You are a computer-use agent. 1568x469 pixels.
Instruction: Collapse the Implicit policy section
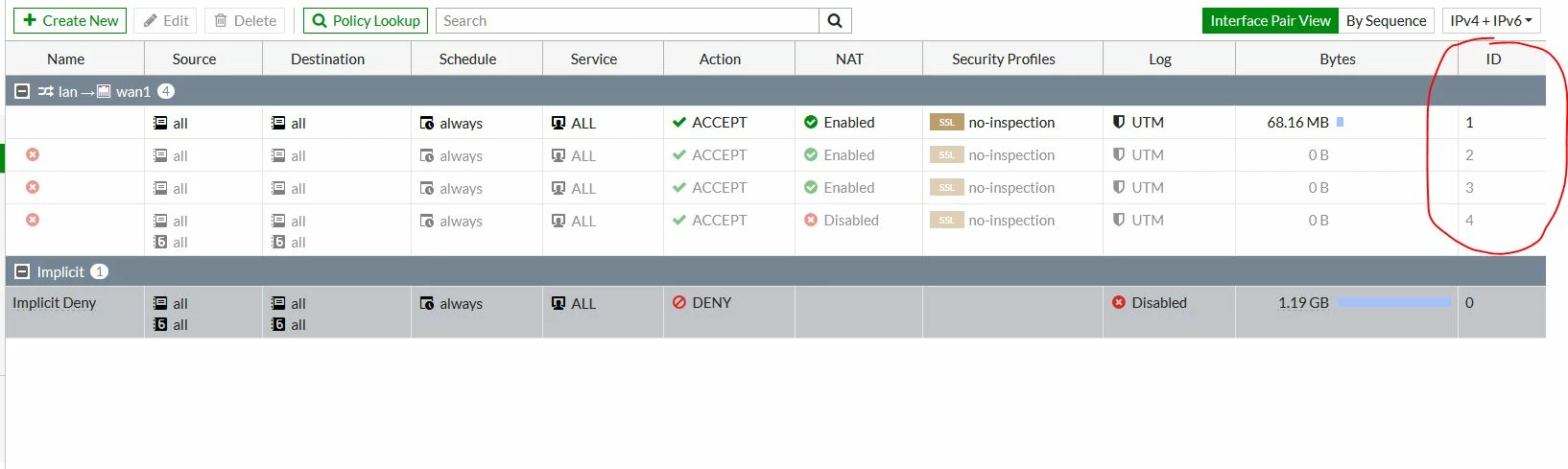22,271
